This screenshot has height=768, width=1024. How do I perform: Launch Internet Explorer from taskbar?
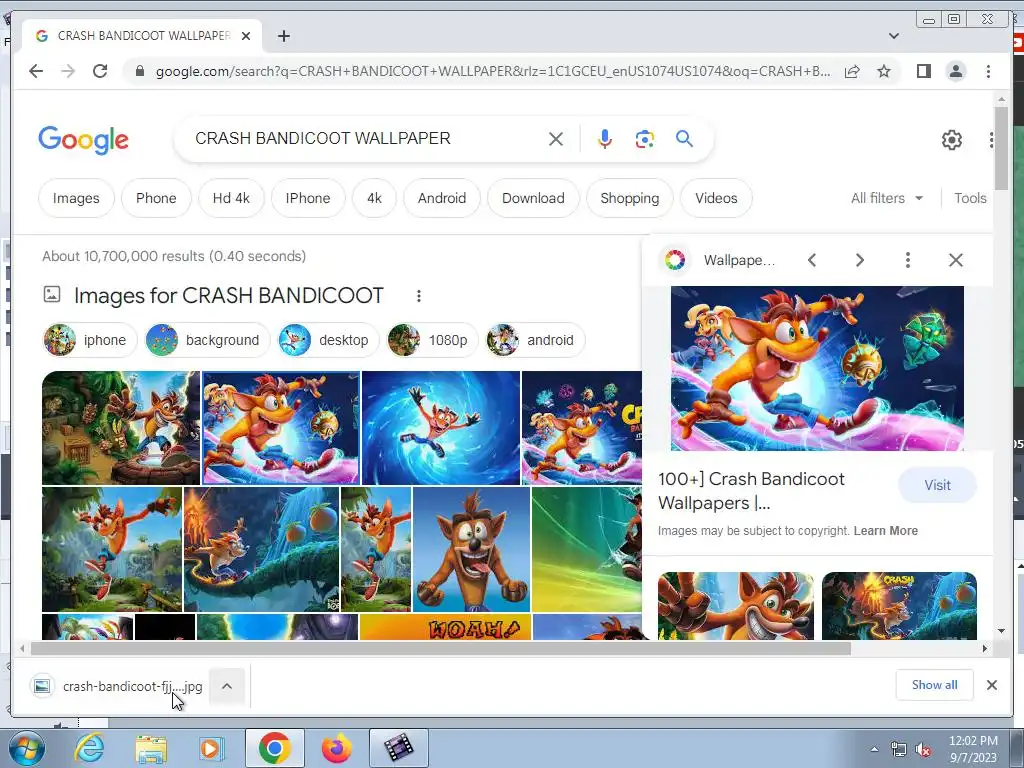pos(89,748)
